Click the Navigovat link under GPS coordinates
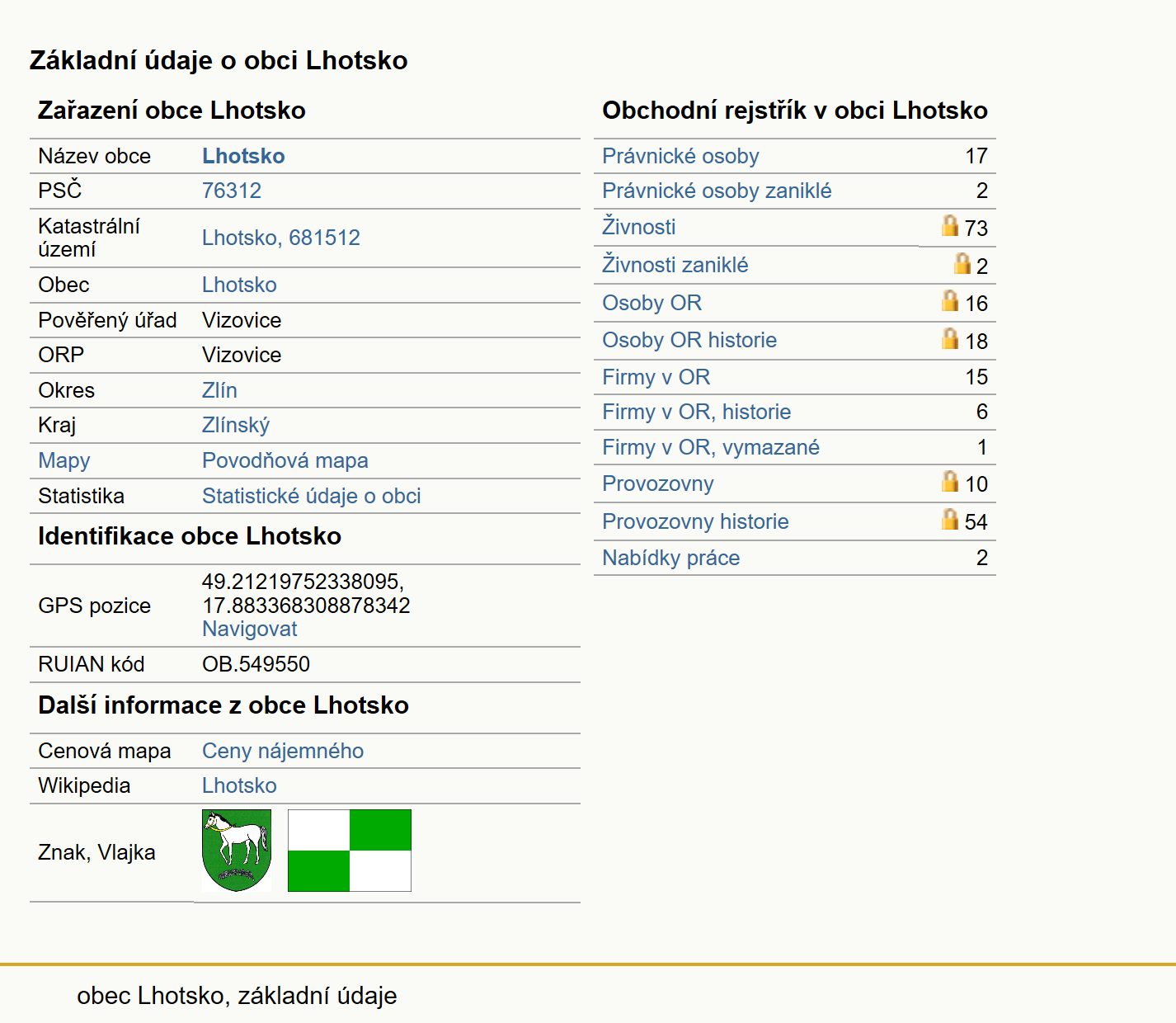The image size is (1176, 1023). 250,629
